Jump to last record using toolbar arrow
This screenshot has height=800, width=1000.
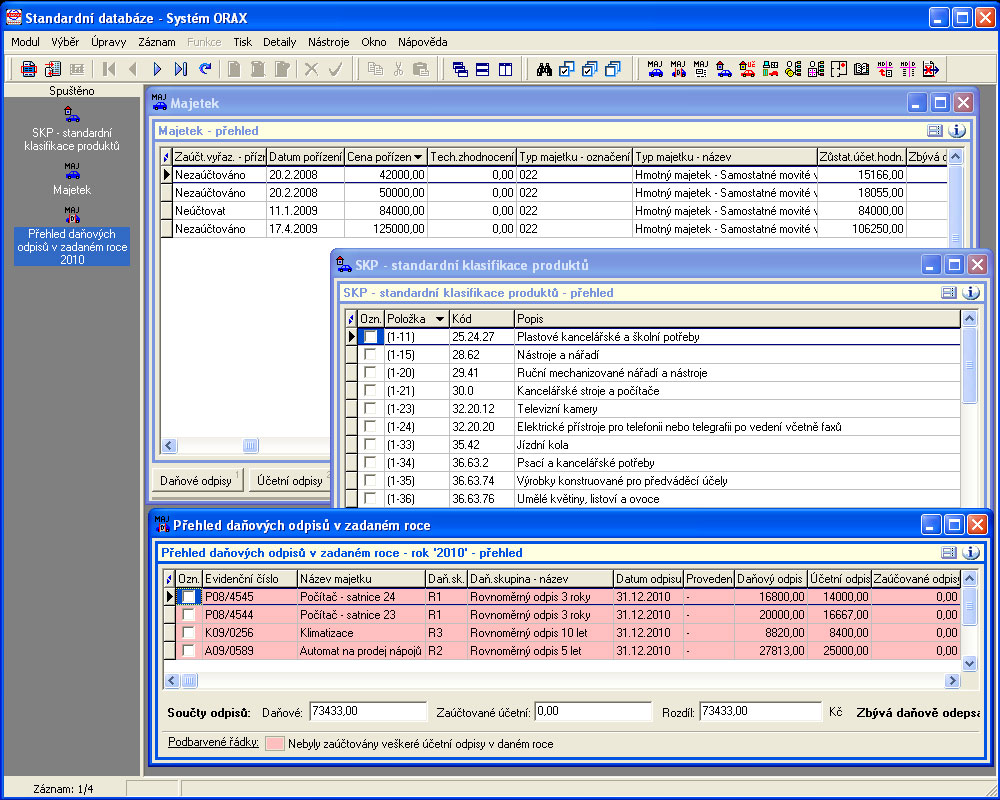tap(181, 69)
